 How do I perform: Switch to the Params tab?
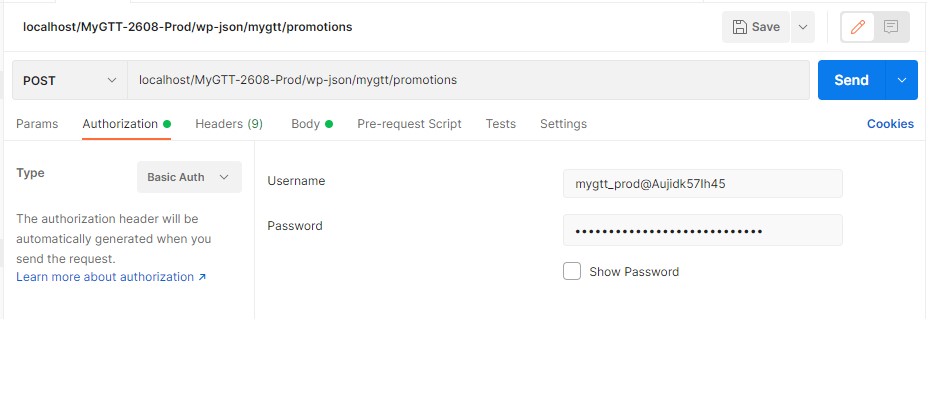[x=37, y=124]
